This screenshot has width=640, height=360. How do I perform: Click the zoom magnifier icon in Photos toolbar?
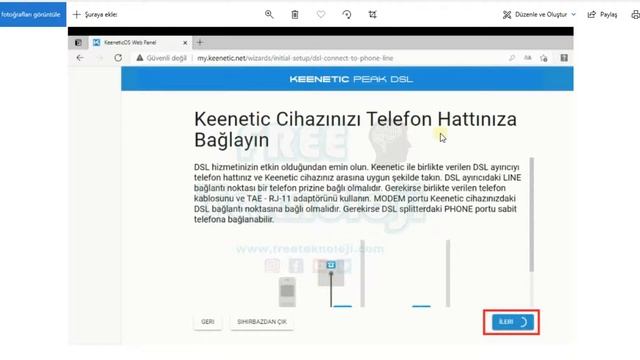click(x=269, y=14)
